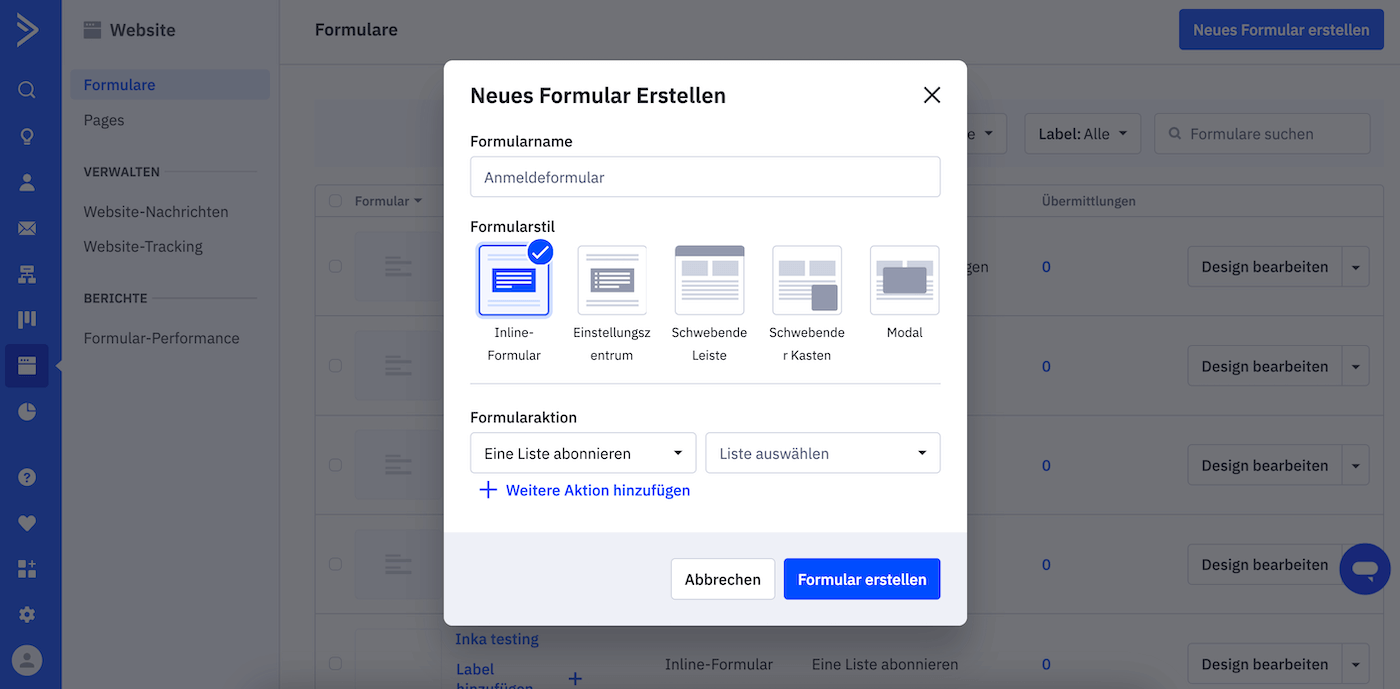1400x689 pixels.
Task: Check the first form row checkbox
Action: pos(335,267)
